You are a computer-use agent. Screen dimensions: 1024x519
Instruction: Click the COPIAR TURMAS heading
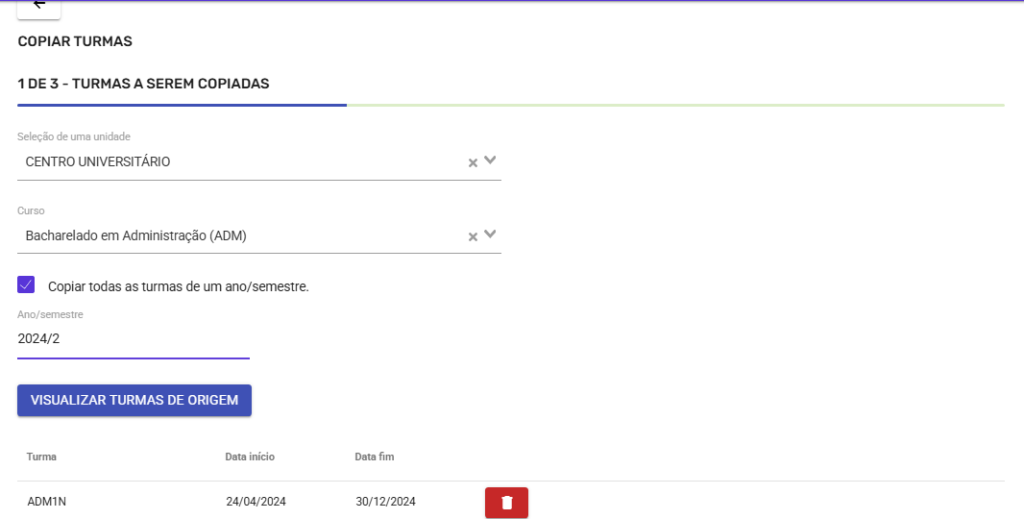[x=75, y=41]
